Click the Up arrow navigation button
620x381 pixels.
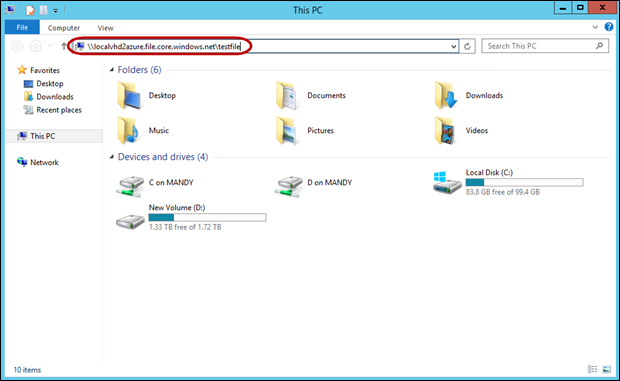[x=64, y=46]
